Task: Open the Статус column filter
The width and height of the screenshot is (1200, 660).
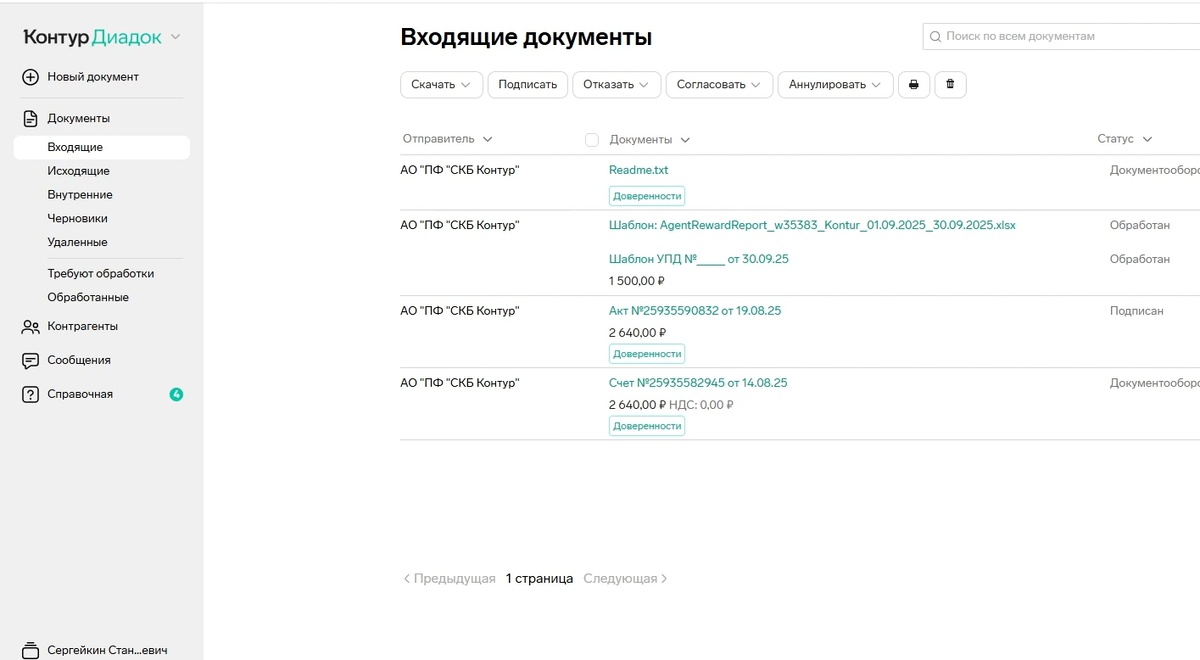Action: point(1125,139)
